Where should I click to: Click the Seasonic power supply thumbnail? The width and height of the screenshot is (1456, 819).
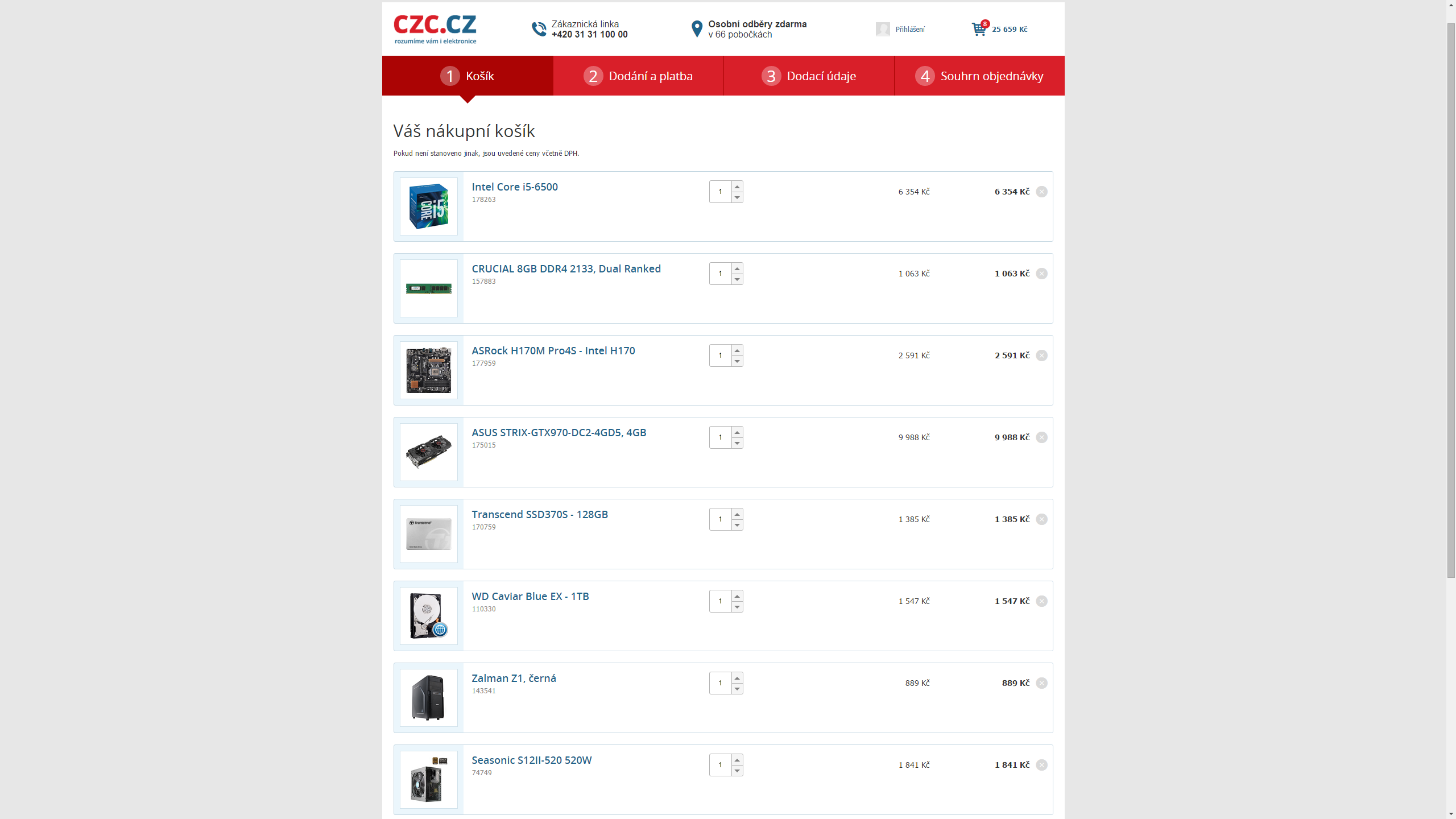429,780
